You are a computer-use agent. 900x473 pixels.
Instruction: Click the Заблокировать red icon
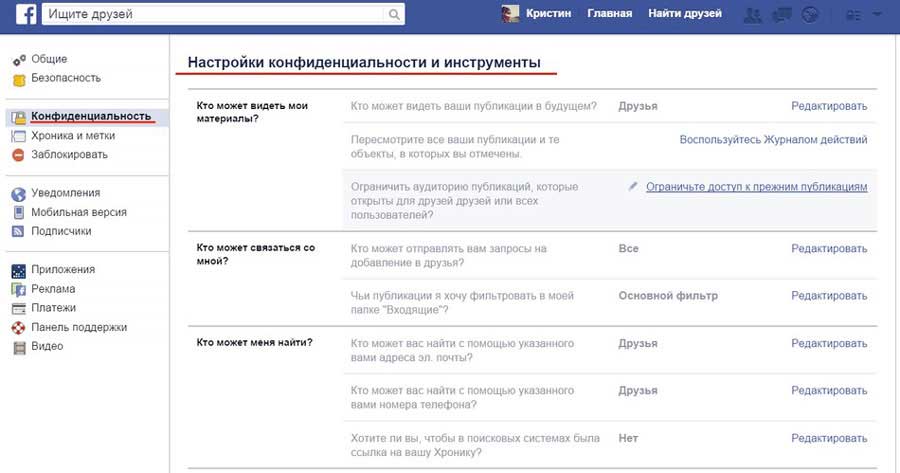[x=19, y=155]
